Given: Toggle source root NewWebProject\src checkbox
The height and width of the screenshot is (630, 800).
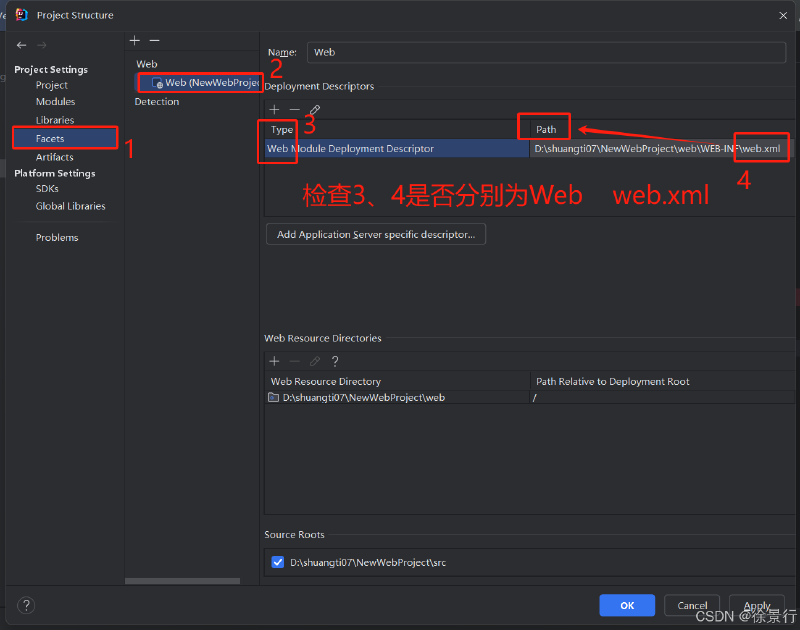Looking at the screenshot, I should tap(278, 562).
